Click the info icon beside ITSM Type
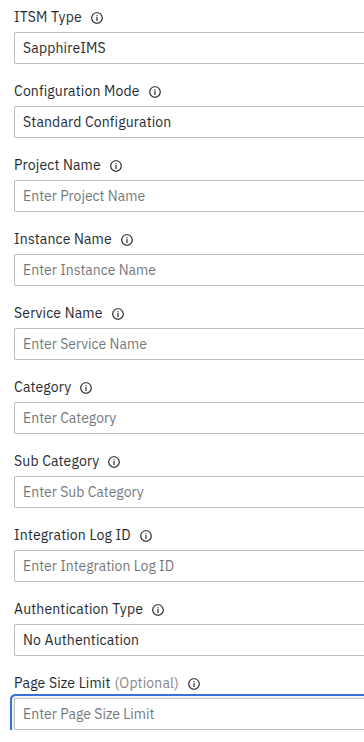Viewport: 364px width, 742px height. (97, 18)
